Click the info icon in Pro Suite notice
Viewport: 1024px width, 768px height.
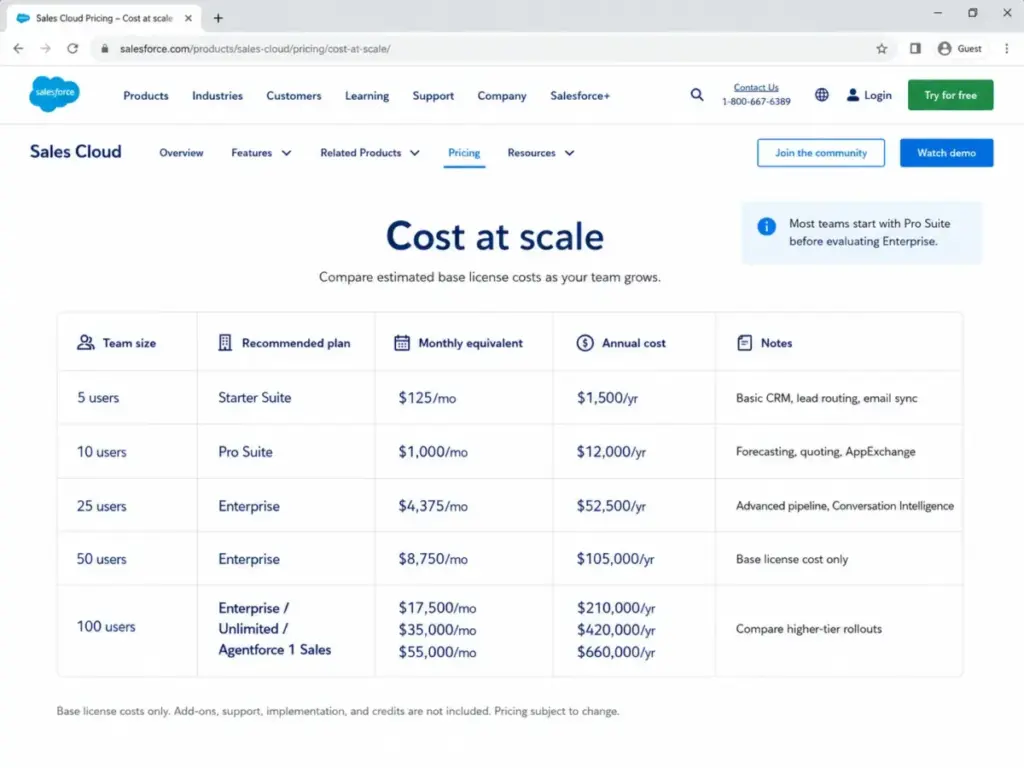[x=766, y=226]
